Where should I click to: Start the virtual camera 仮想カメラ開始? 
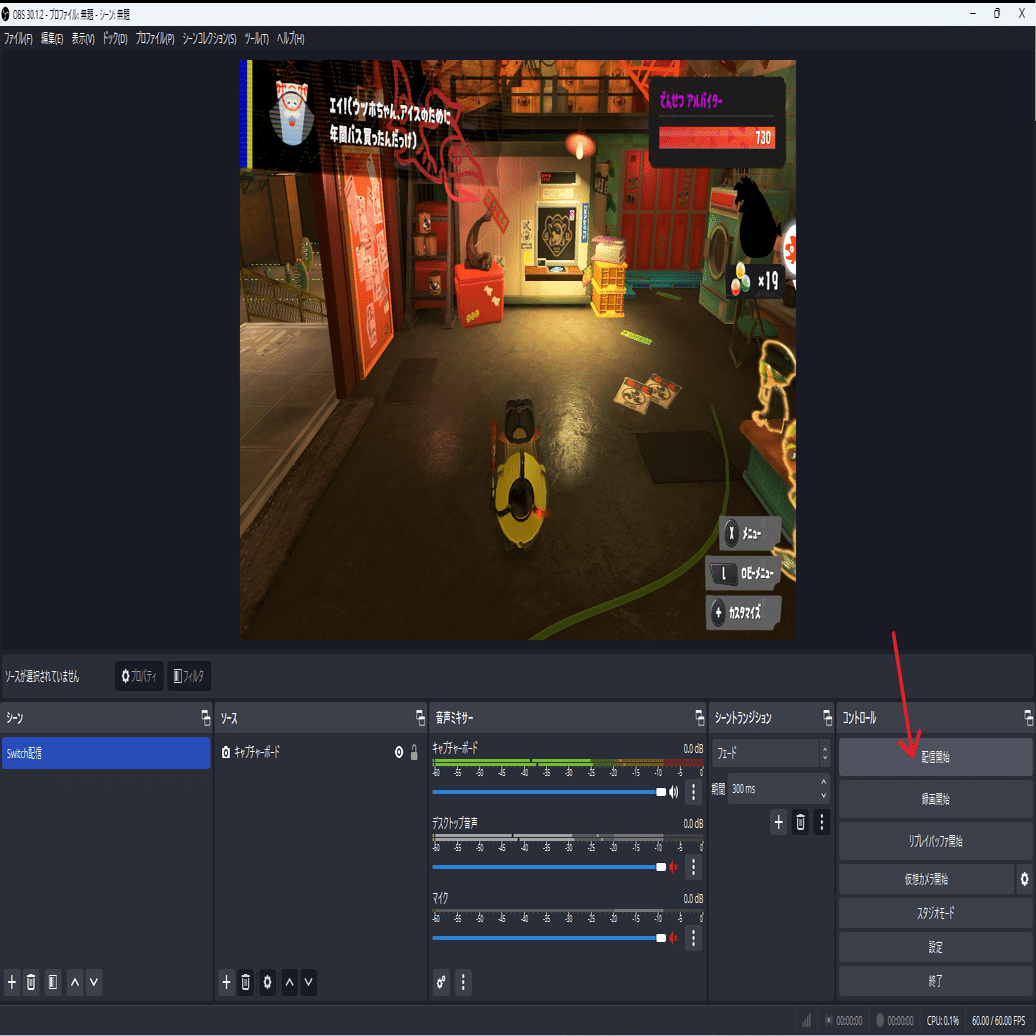[926, 879]
